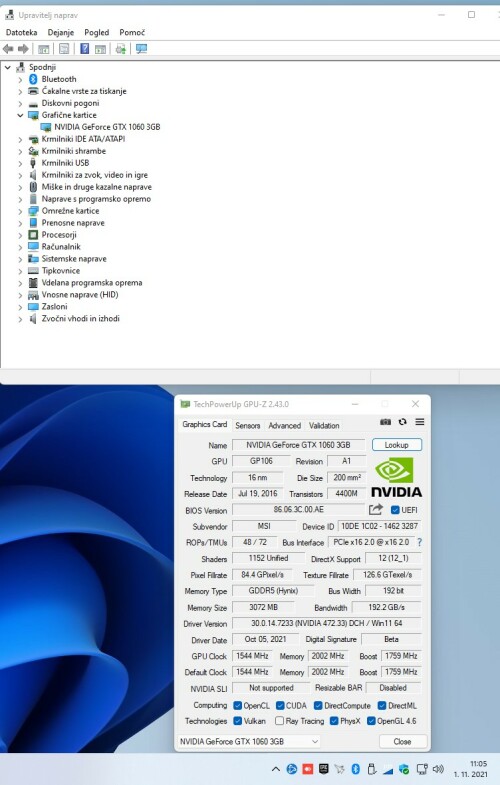Screen dimensions: 500x785
Task: Click the monitor scan icon in toolbar
Action: (142, 49)
